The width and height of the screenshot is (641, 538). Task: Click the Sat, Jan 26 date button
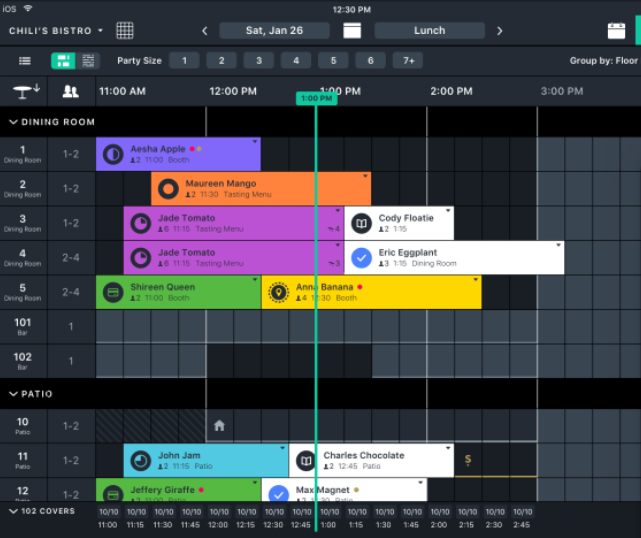pos(274,31)
